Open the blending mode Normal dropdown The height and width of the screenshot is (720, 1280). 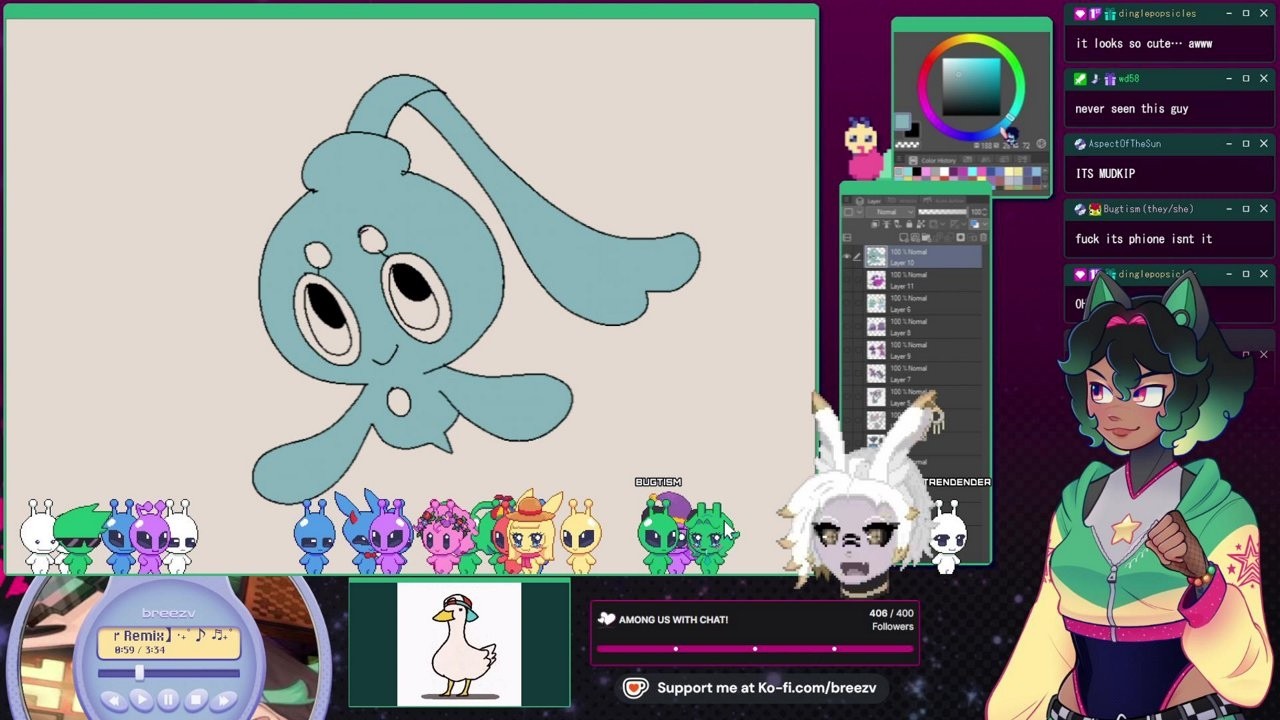click(x=890, y=212)
